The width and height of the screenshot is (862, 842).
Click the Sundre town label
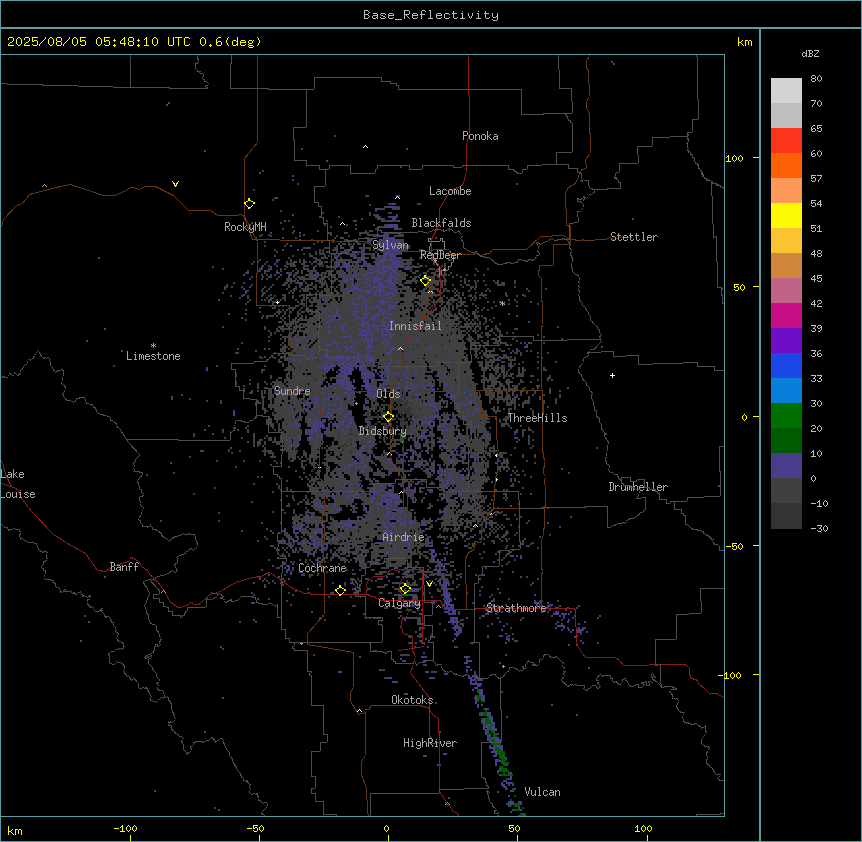tap(292, 391)
